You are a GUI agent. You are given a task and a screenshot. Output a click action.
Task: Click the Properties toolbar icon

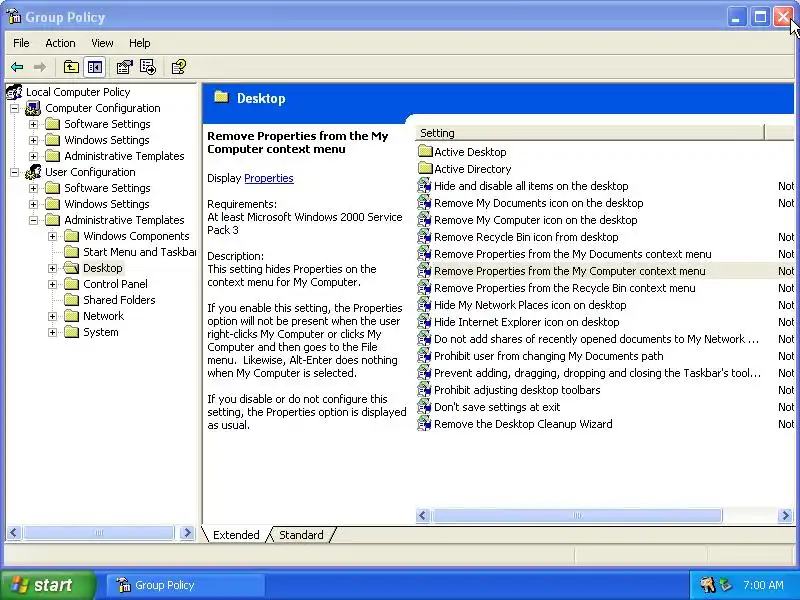tap(124, 67)
